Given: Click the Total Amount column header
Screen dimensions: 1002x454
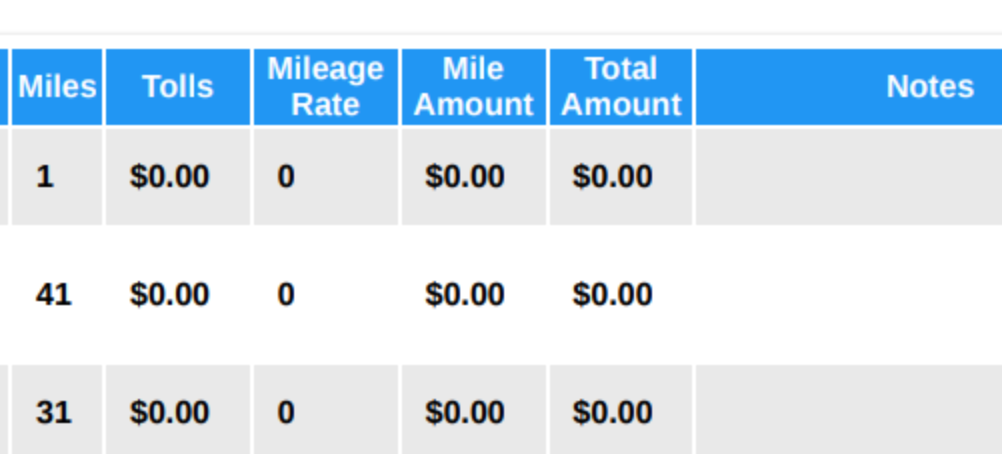Looking at the screenshot, I should (x=621, y=87).
